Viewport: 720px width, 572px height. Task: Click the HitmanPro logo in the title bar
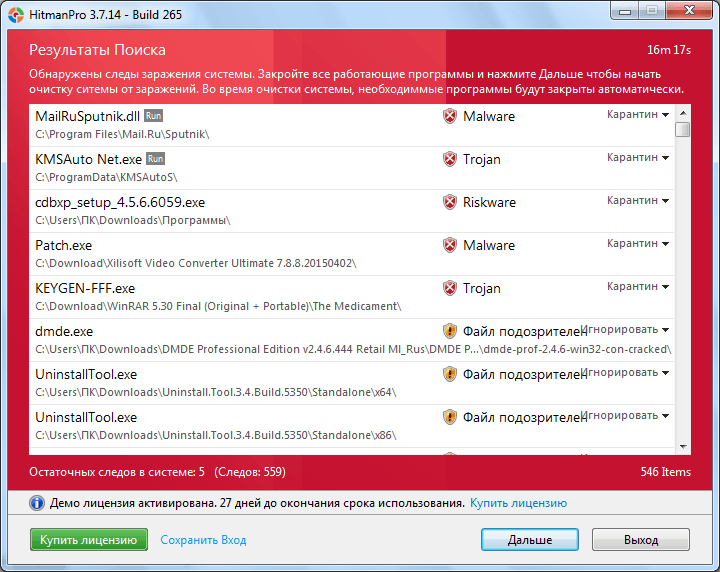16,15
